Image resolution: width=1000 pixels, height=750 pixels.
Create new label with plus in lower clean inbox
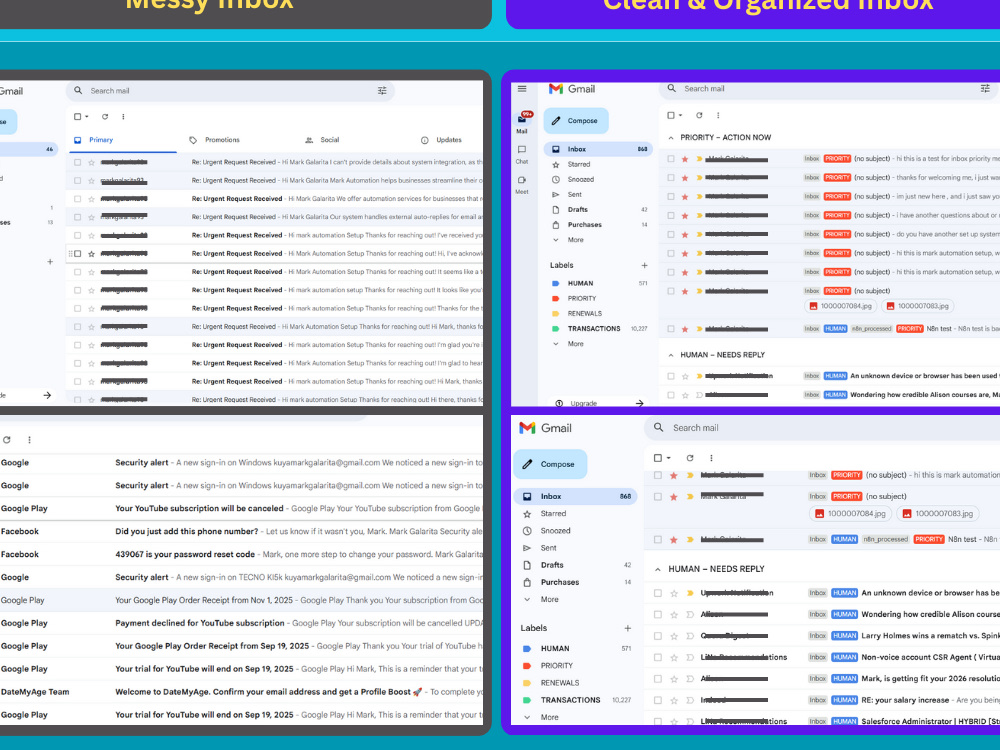628,628
